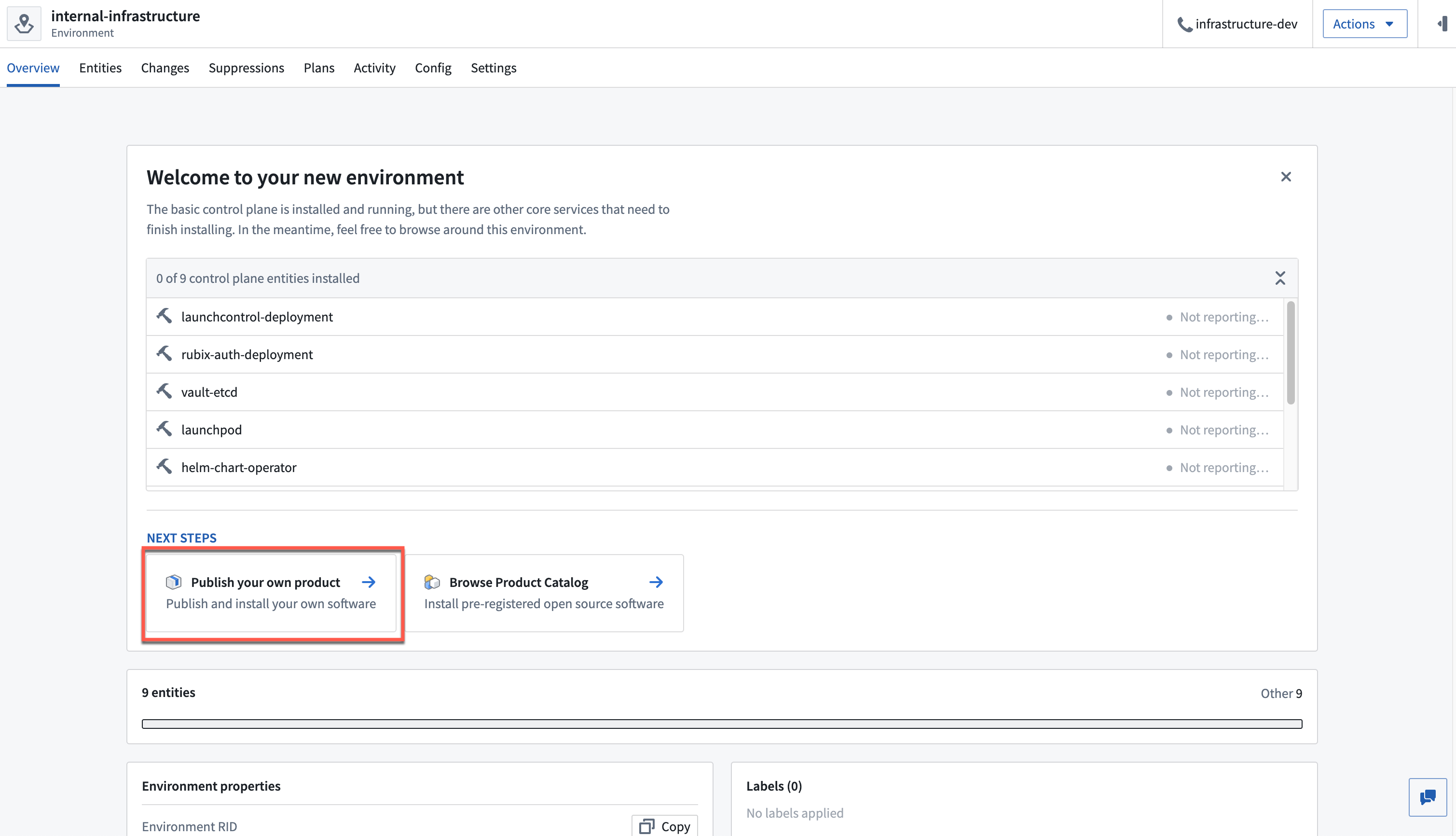Click the helm-chart-operator tool icon

(x=165, y=467)
